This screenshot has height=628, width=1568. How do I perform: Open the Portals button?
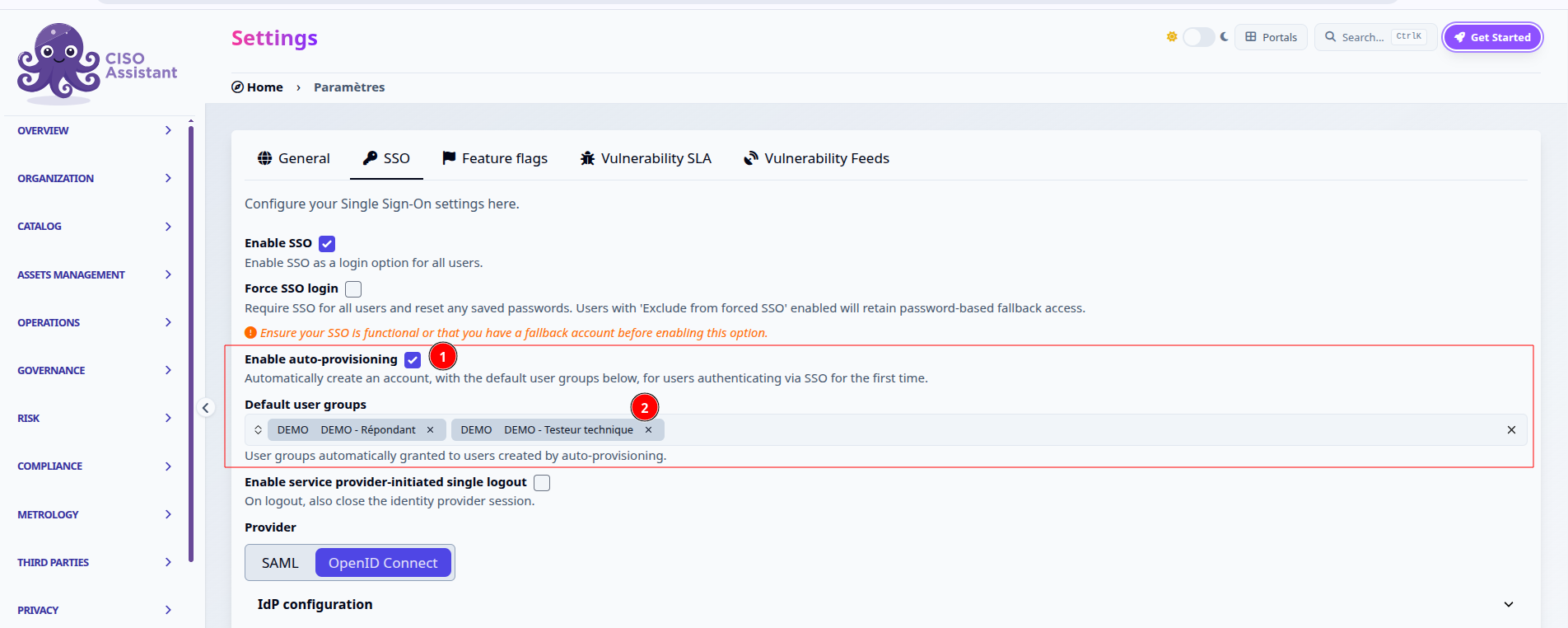pyautogui.click(x=1271, y=37)
